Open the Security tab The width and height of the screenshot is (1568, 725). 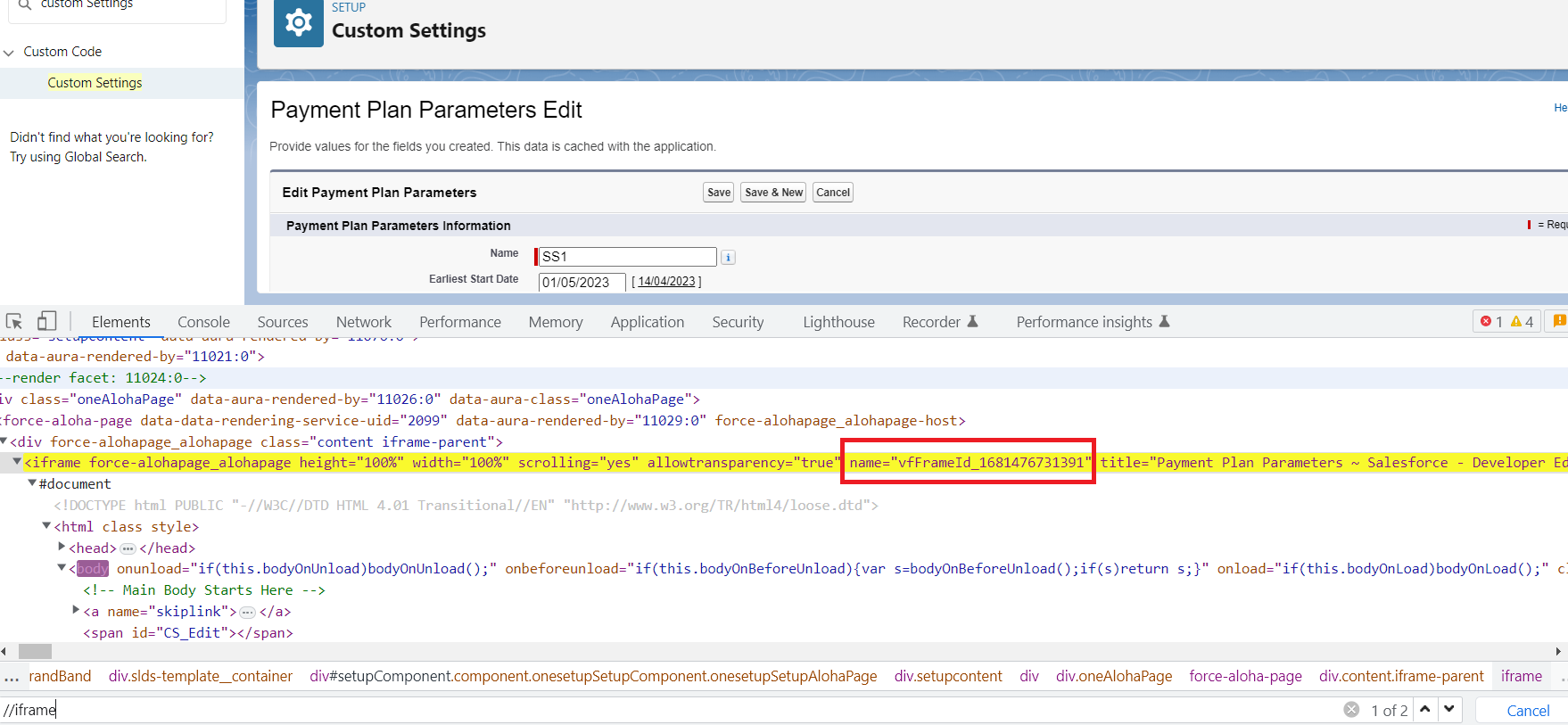click(738, 322)
